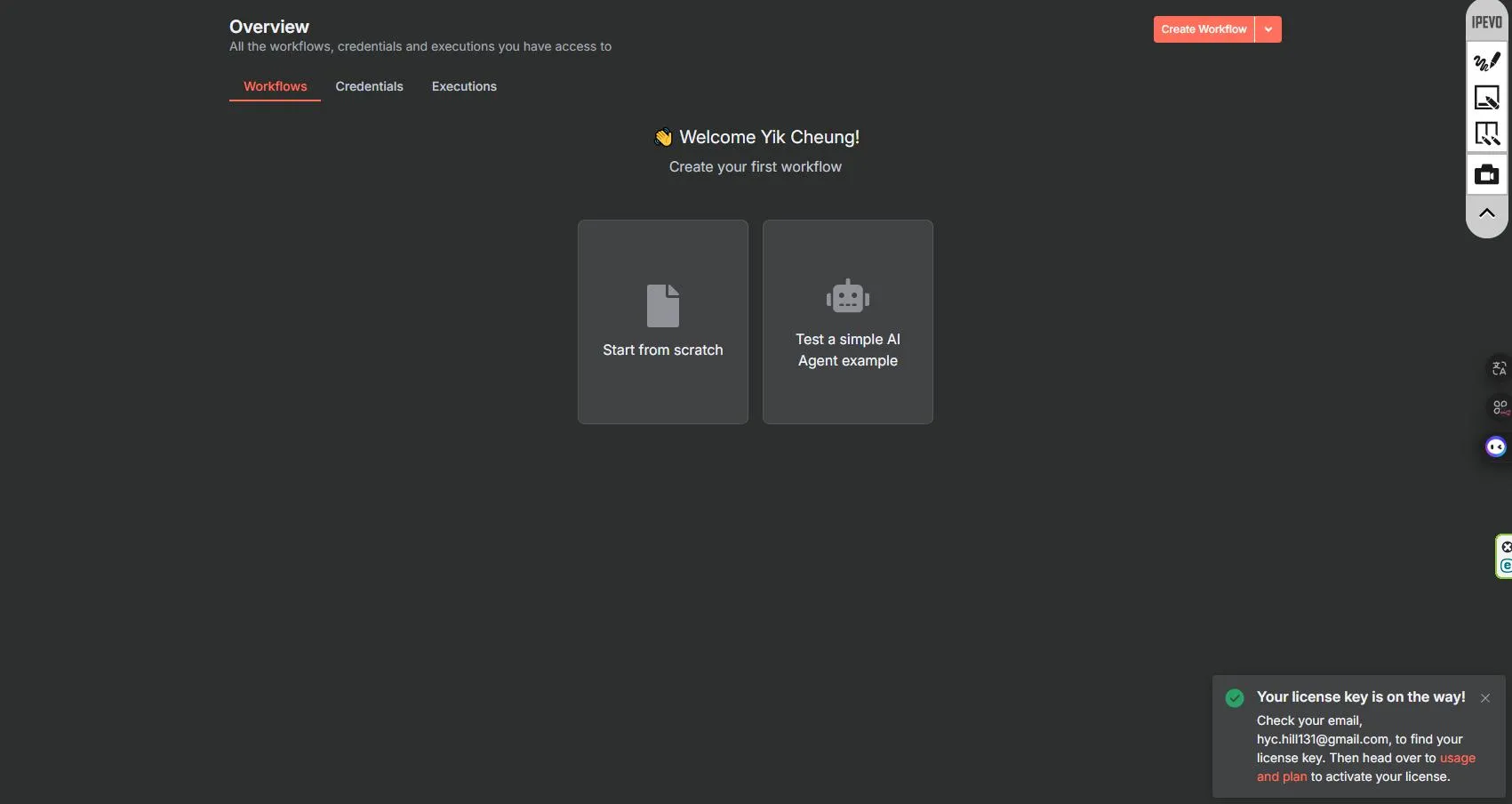This screenshot has width=1512, height=804.
Task: Switch to the Credentials tab
Action: 369,86
